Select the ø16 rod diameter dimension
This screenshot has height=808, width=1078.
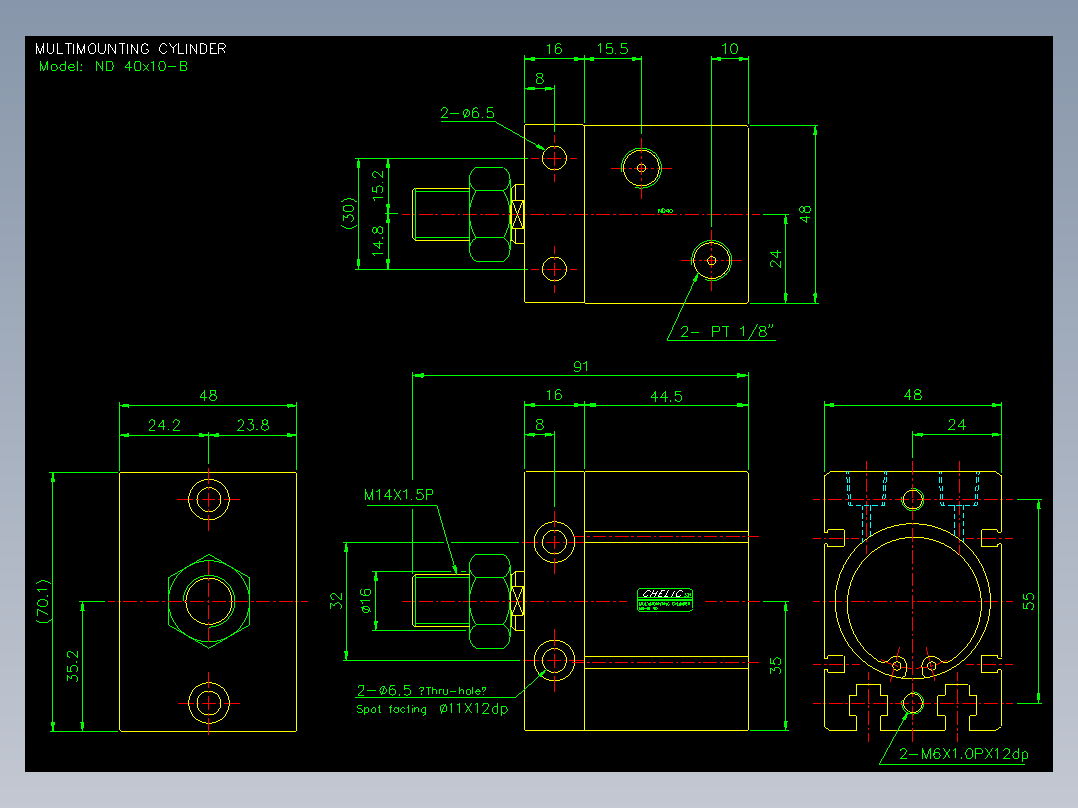point(366,600)
